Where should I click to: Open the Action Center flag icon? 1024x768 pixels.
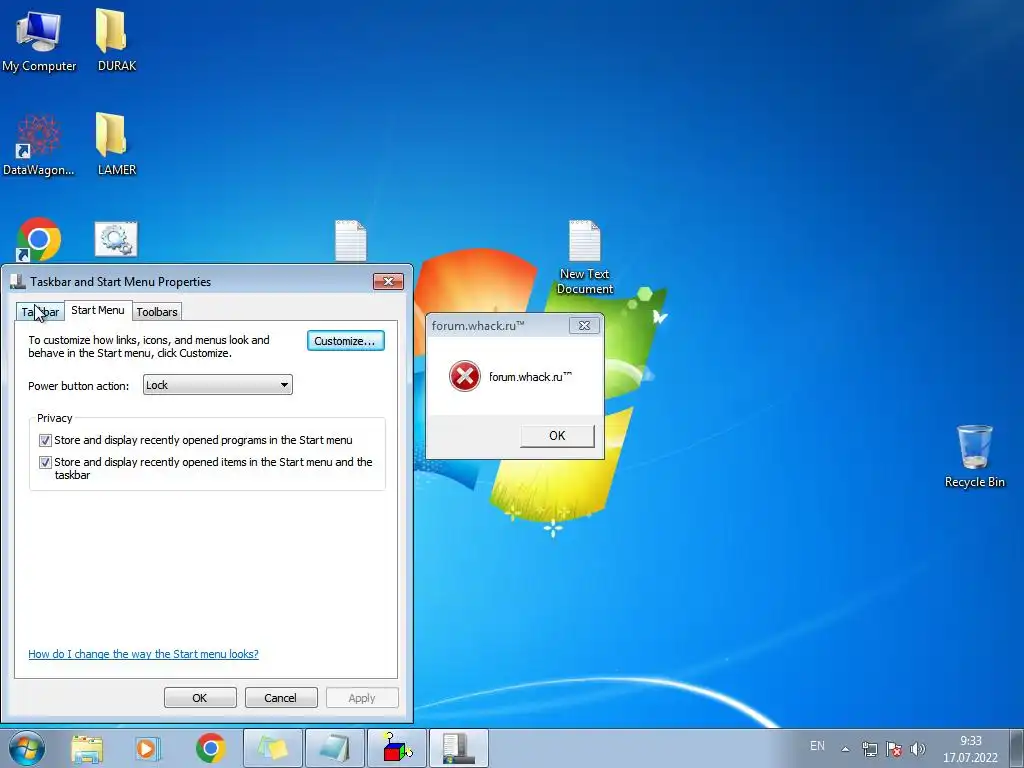pos(894,749)
